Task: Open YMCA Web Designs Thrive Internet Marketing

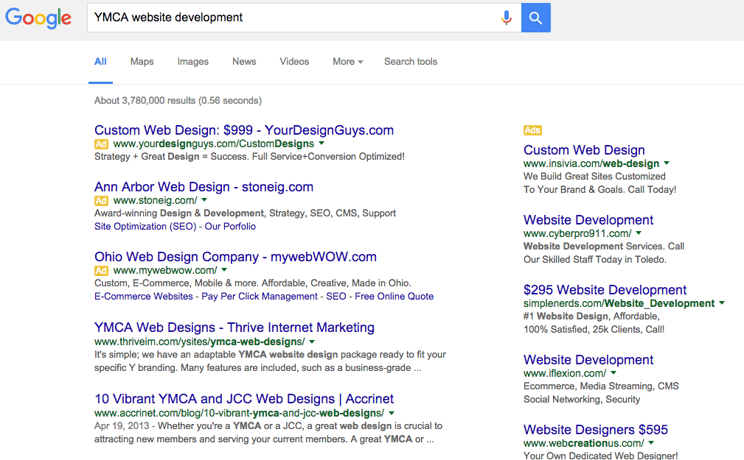Action: tap(234, 328)
